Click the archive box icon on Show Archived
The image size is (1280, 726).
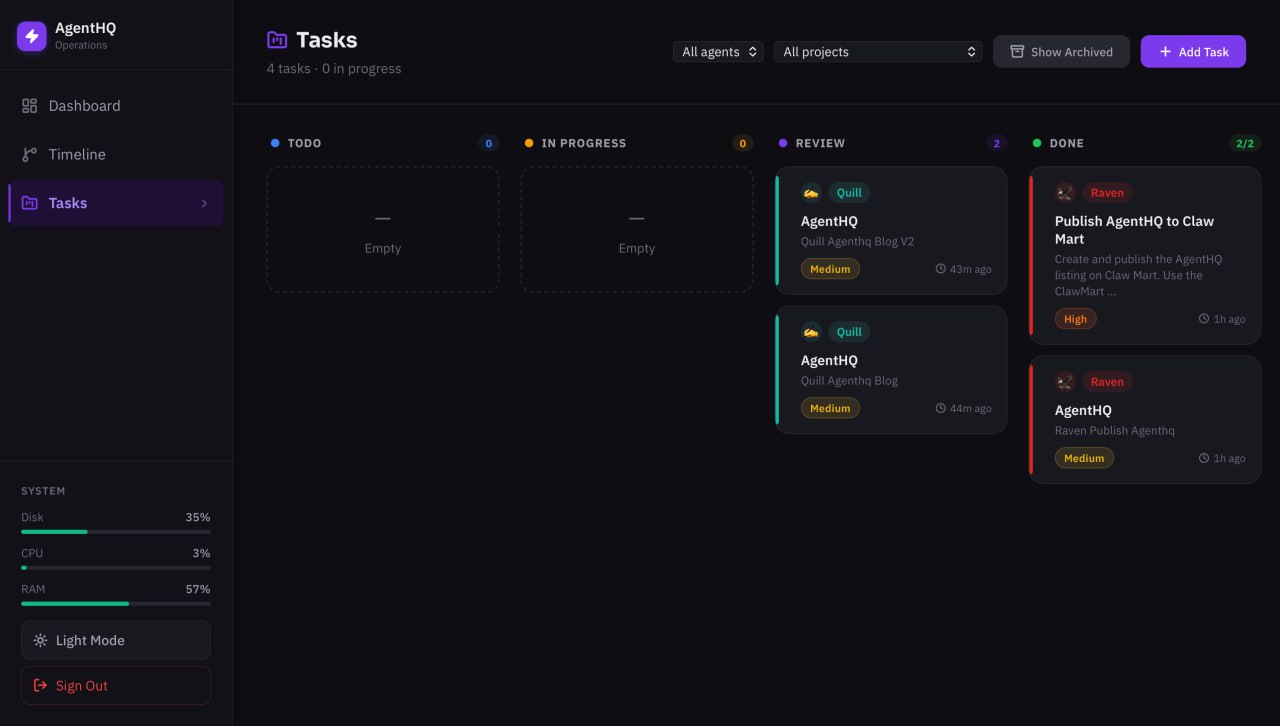[x=1018, y=51]
